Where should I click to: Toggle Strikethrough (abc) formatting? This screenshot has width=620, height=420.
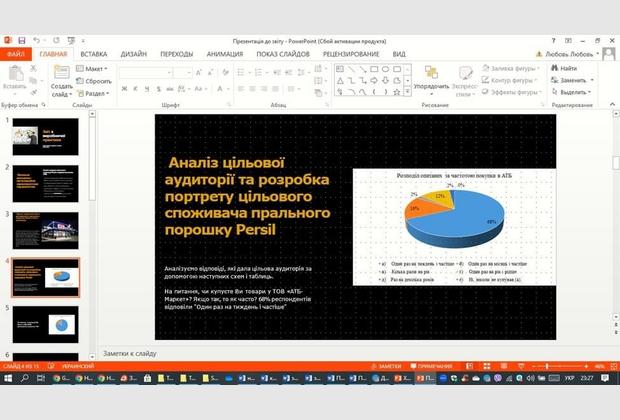point(170,89)
